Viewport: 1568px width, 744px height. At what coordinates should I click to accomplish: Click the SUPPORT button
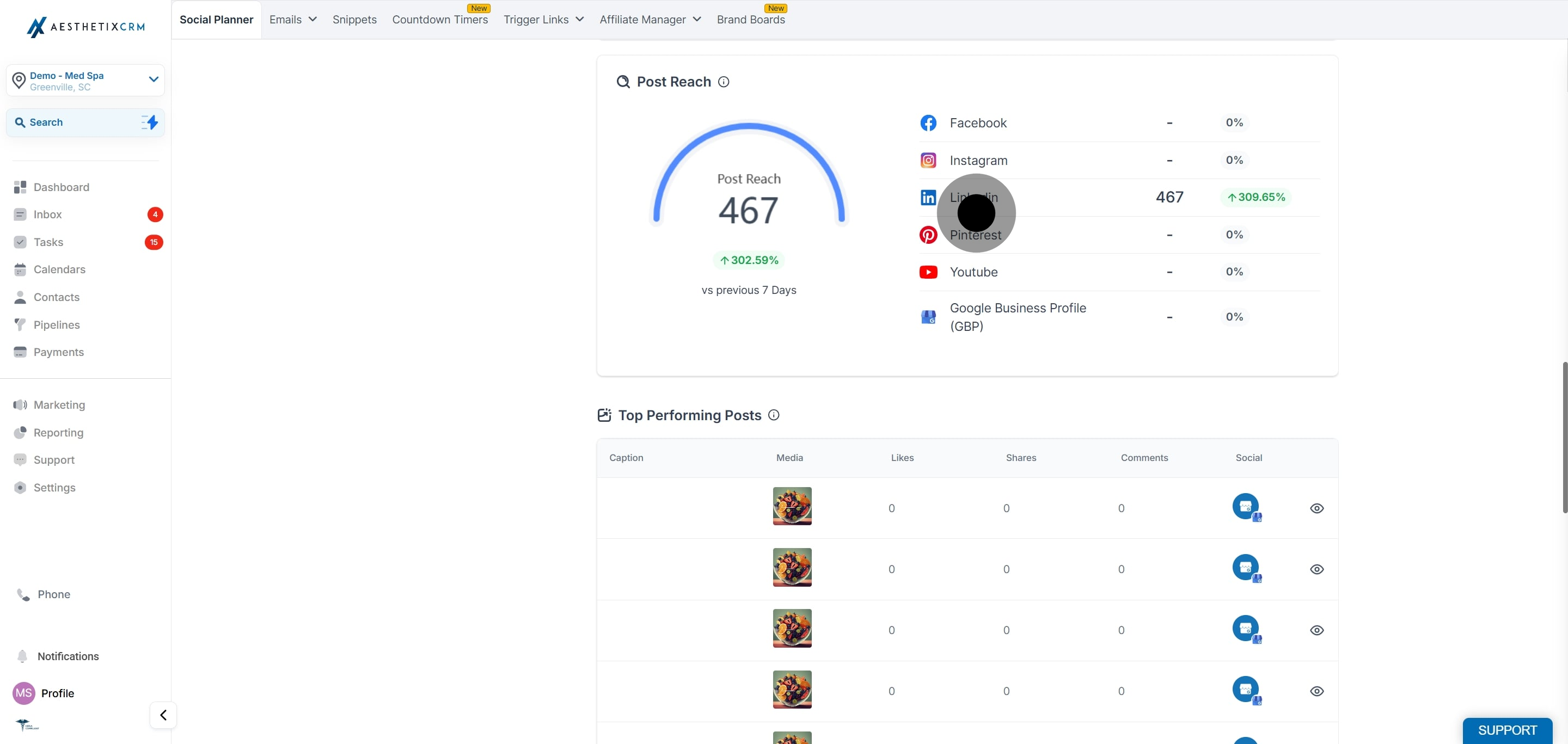1507,730
